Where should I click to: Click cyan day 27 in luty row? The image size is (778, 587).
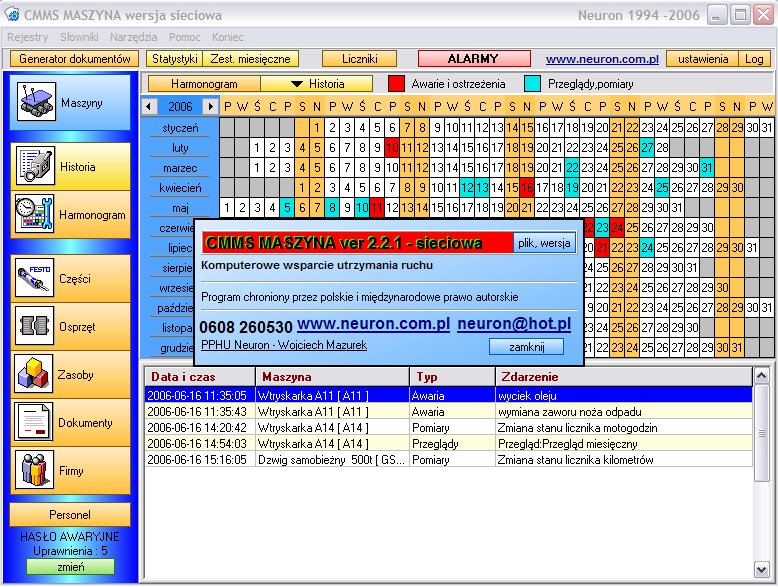[647, 147]
